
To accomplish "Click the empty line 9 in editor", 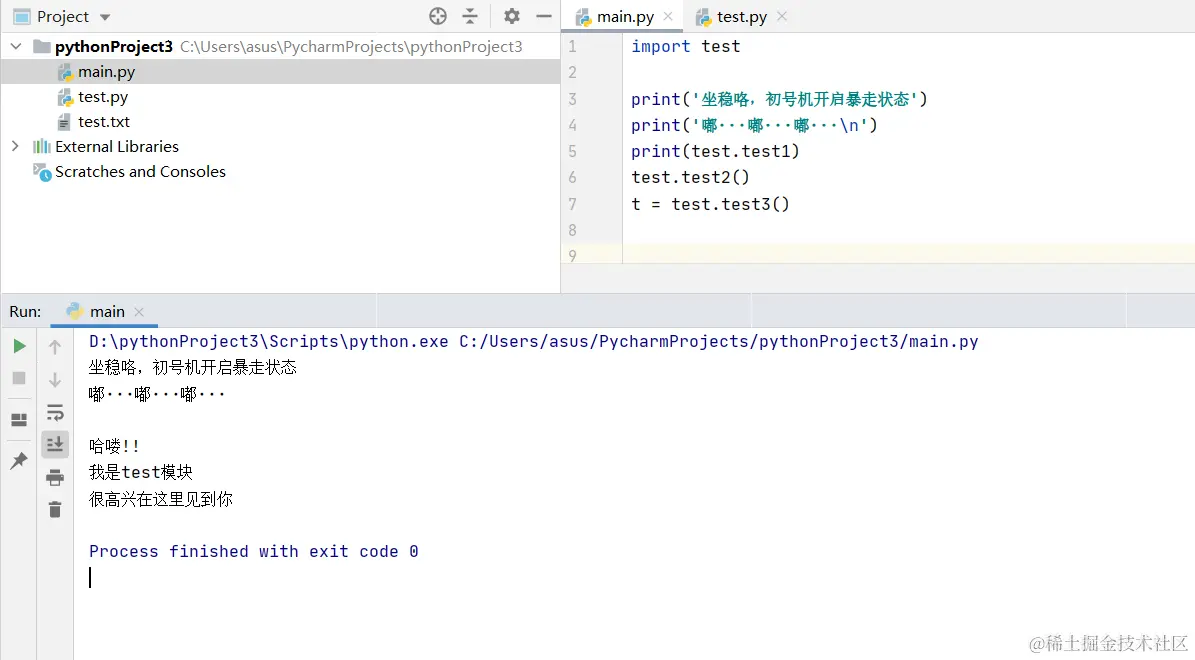I will [907, 255].
